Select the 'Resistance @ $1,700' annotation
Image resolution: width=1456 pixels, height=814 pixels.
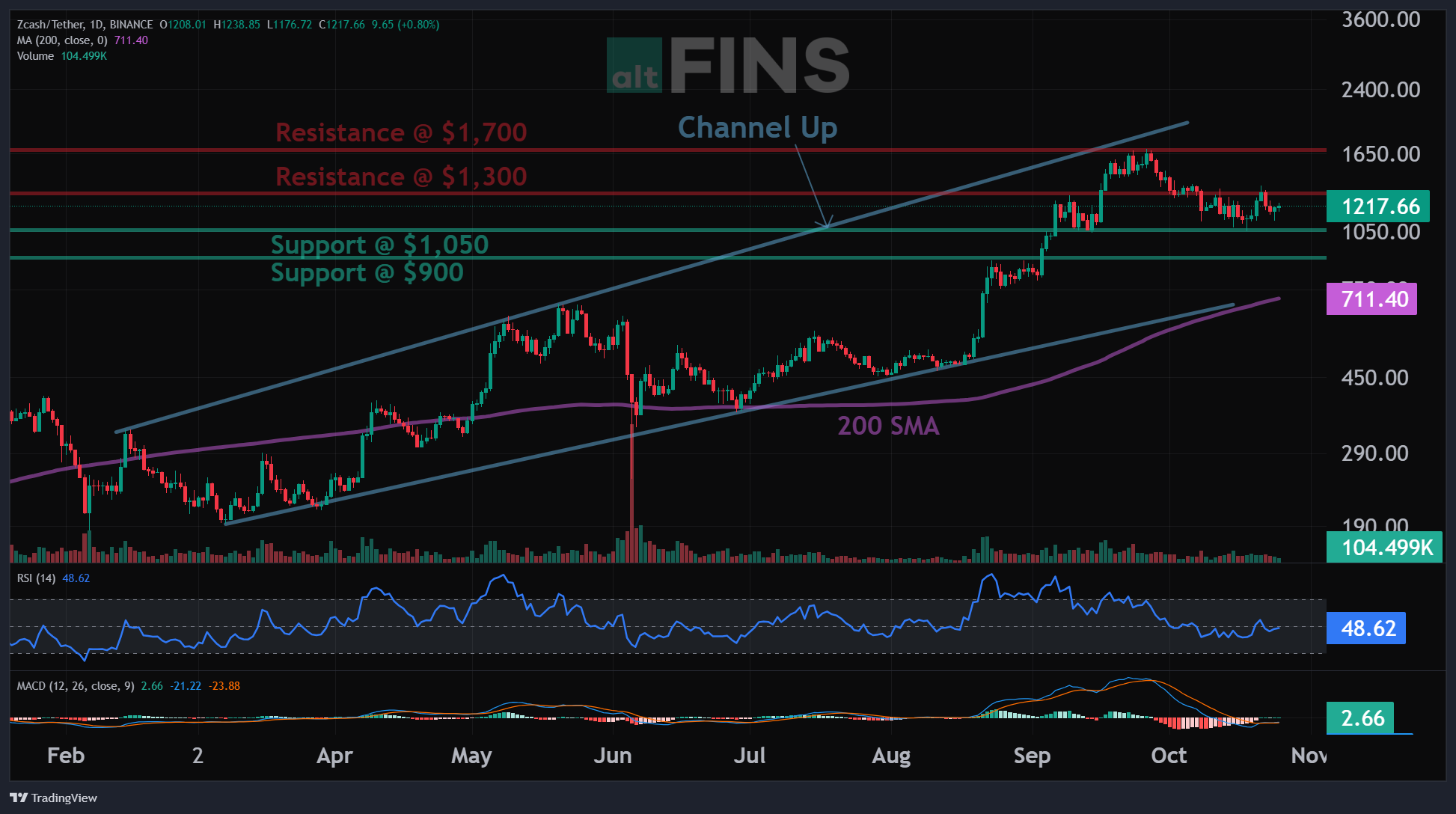[x=401, y=132]
